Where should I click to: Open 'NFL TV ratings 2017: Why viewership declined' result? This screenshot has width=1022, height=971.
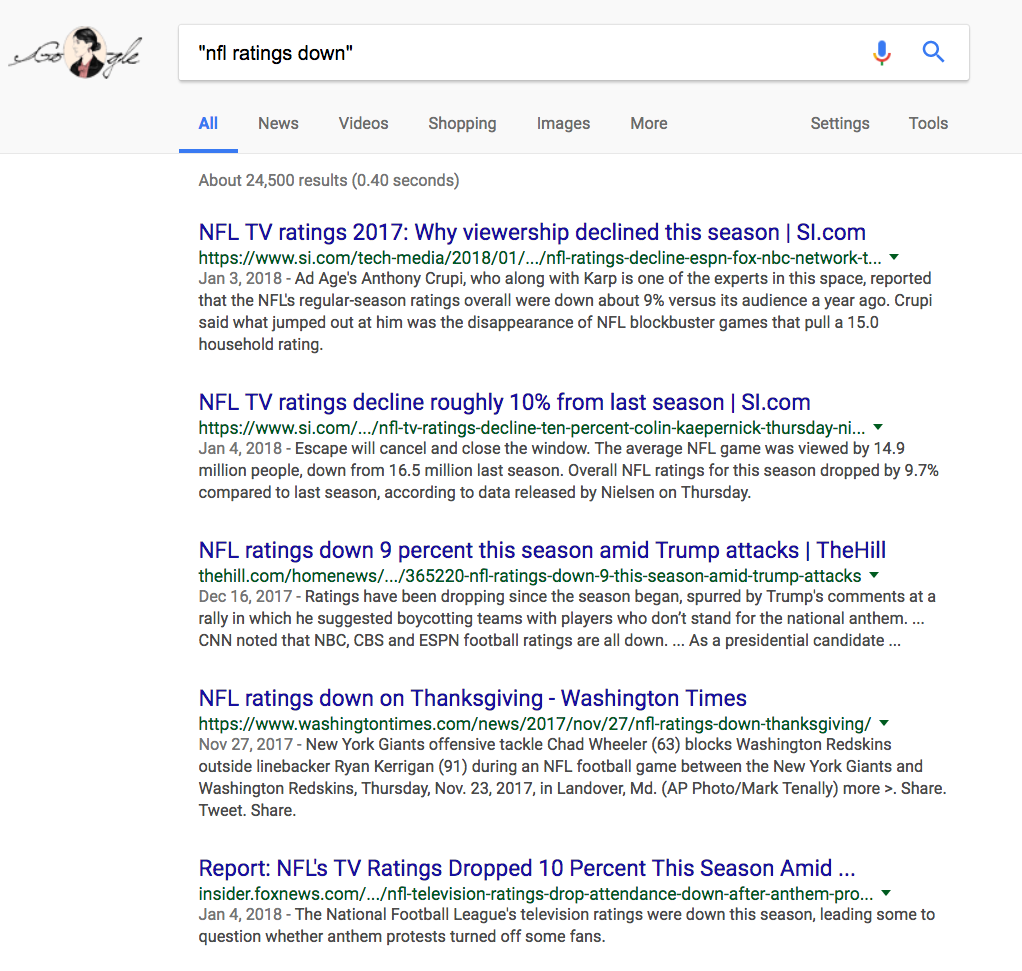532,232
